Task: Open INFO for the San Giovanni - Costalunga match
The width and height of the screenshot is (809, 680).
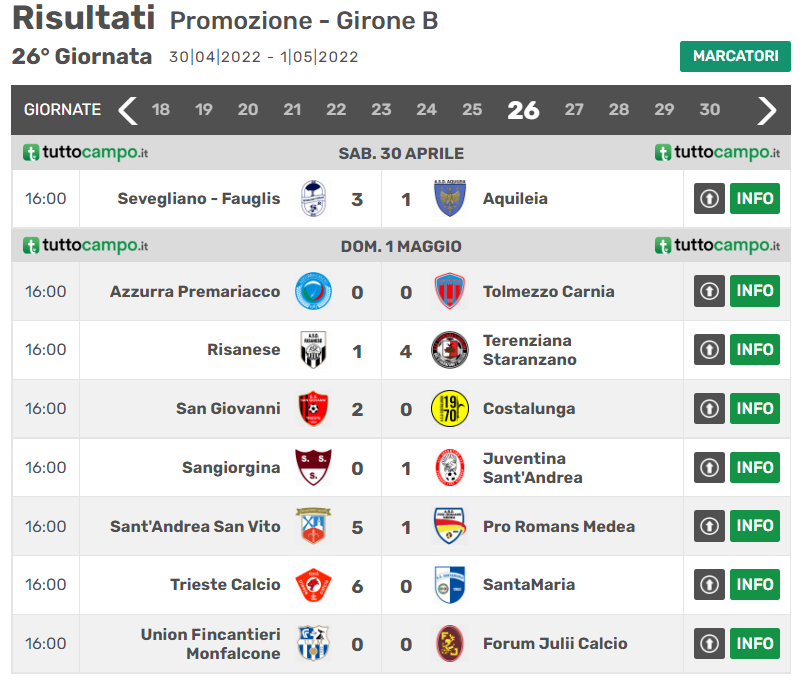Action: click(x=755, y=408)
